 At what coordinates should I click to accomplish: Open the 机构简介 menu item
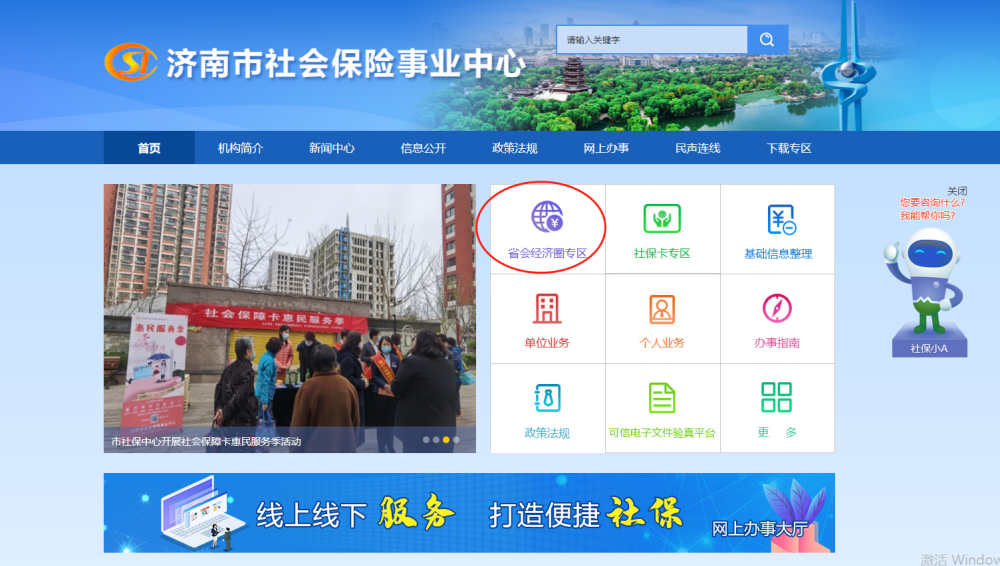[240, 148]
